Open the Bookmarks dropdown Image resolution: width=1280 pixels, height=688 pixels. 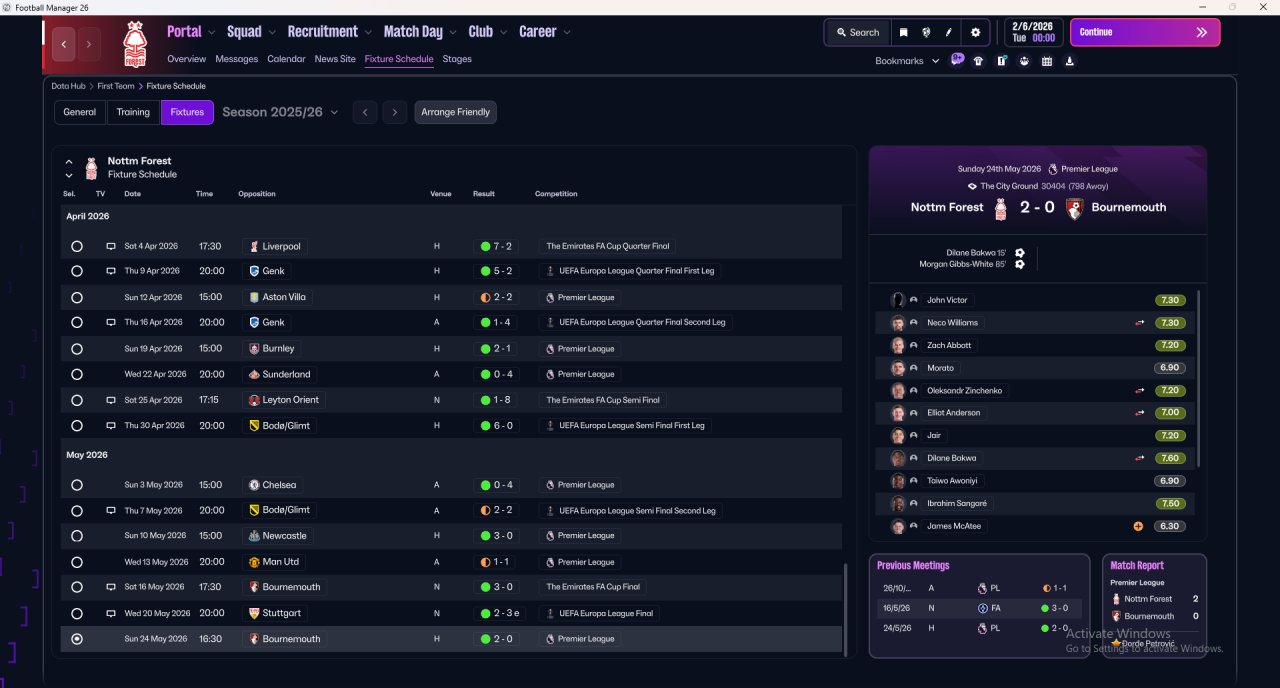click(x=907, y=61)
